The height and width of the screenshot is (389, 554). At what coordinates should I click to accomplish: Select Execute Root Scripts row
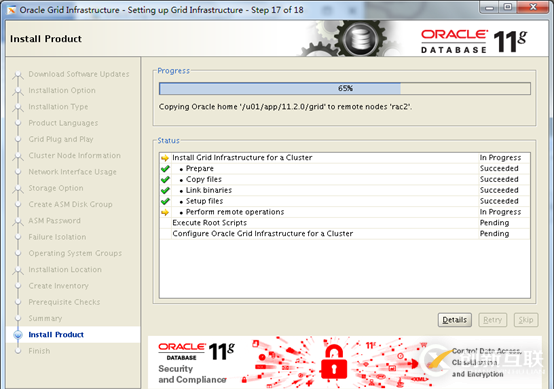[x=345, y=223]
